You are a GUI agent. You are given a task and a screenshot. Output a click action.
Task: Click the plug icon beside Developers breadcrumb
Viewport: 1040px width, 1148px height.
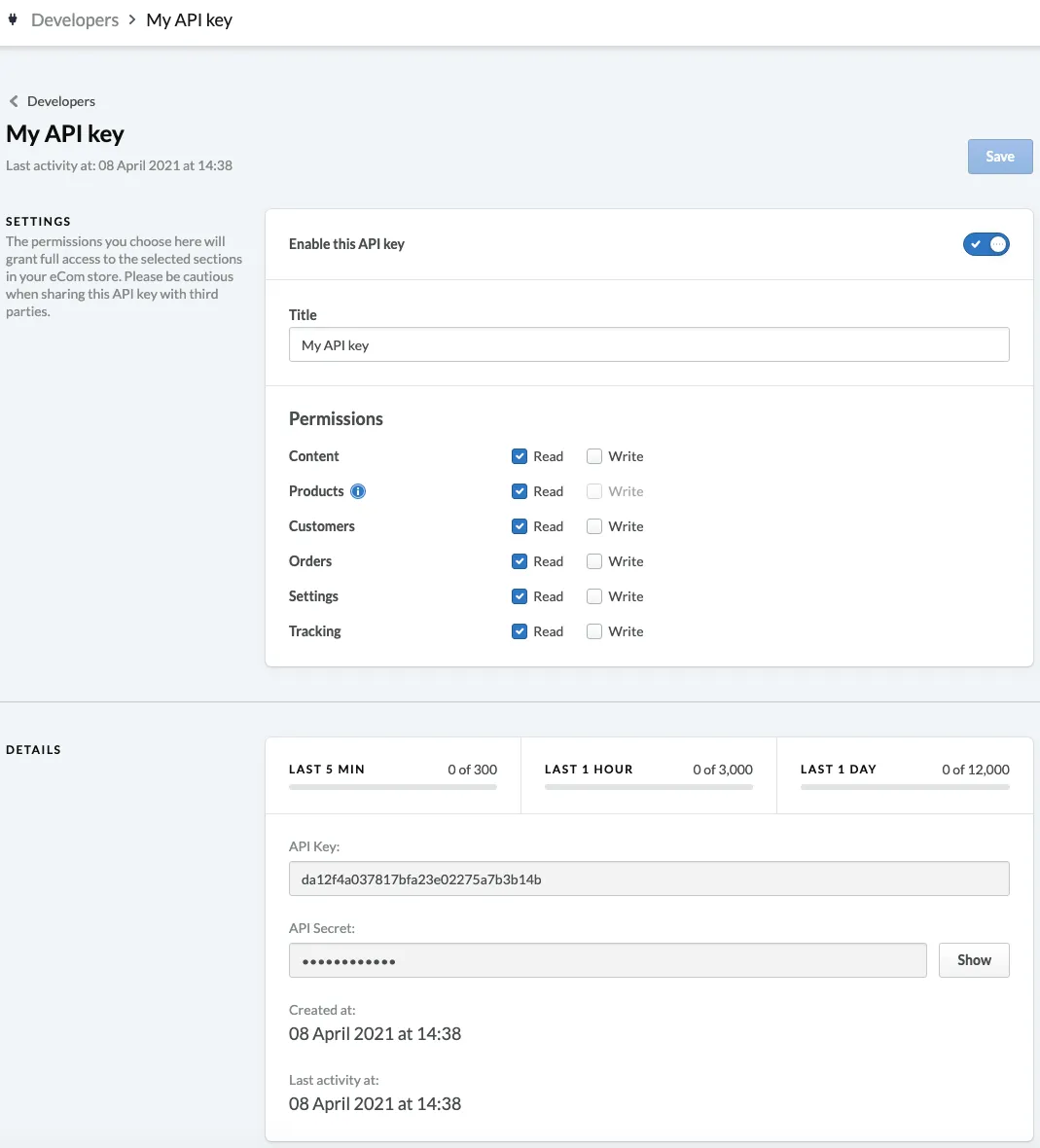tap(13, 19)
